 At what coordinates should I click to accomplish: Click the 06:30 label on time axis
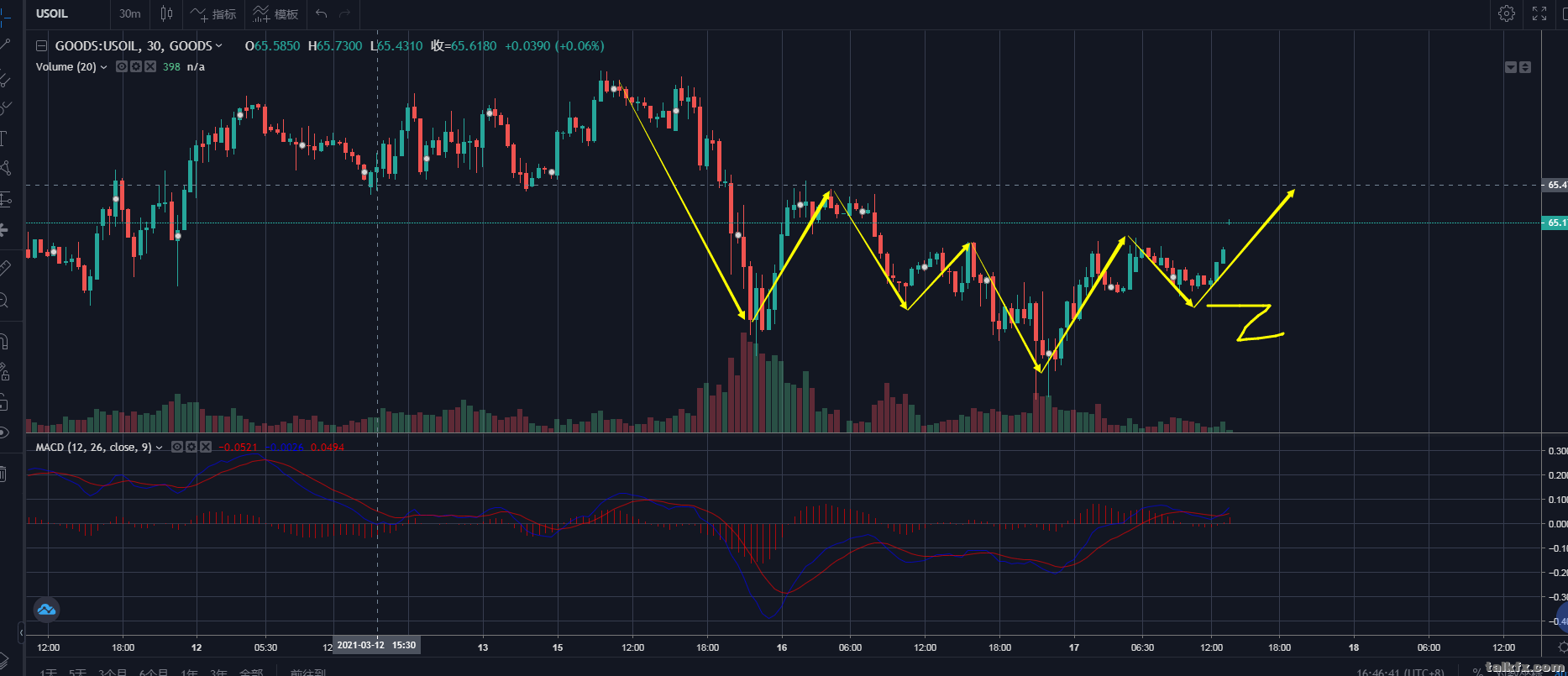pos(1142,647)
